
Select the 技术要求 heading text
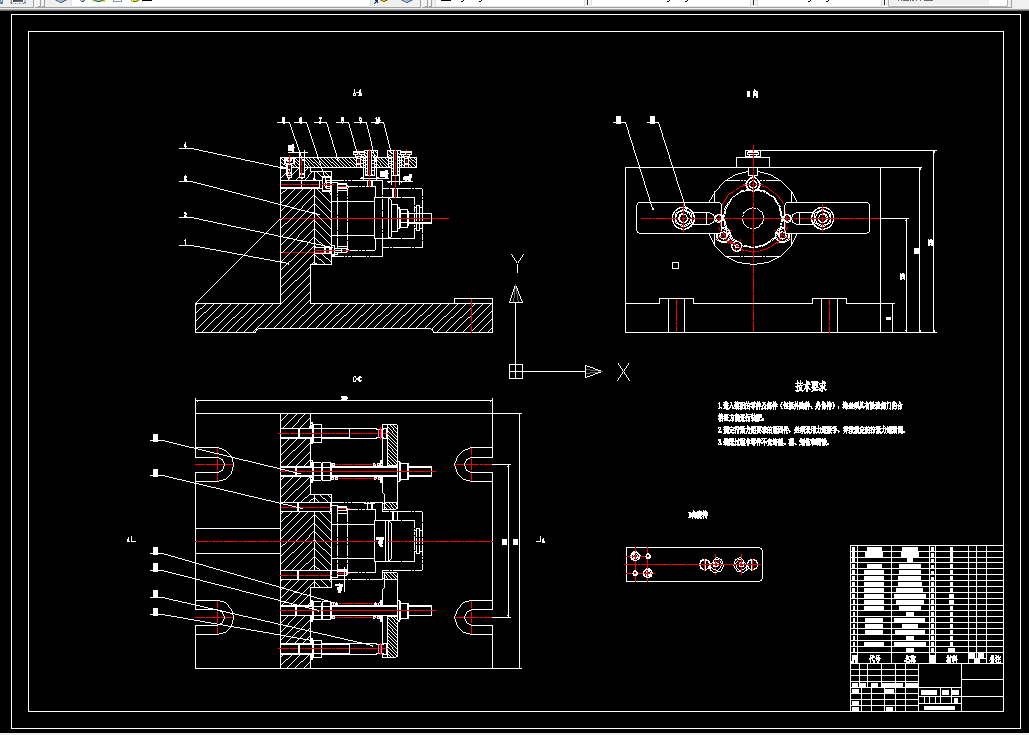pos(810,386)
